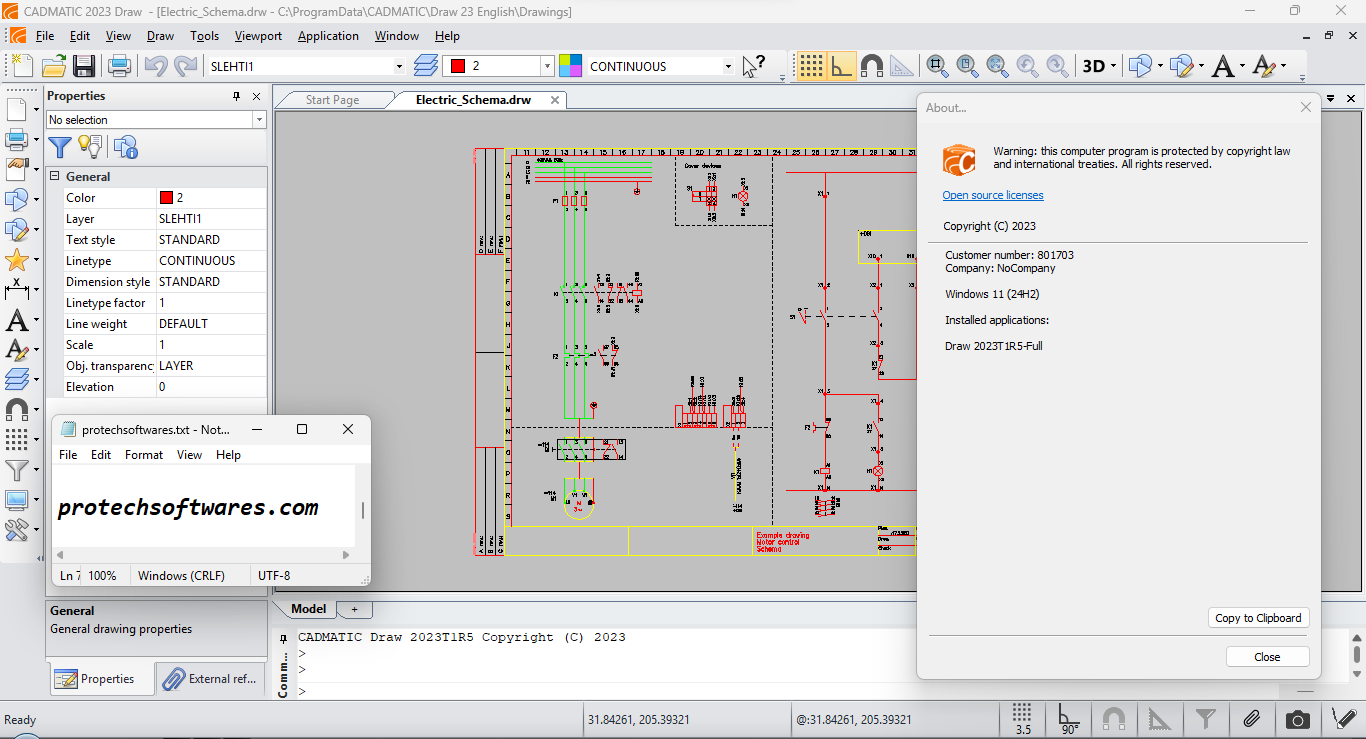Switch to the Start Page tab
Screen dimensions: 1366x739
click(x=332, y=99)
